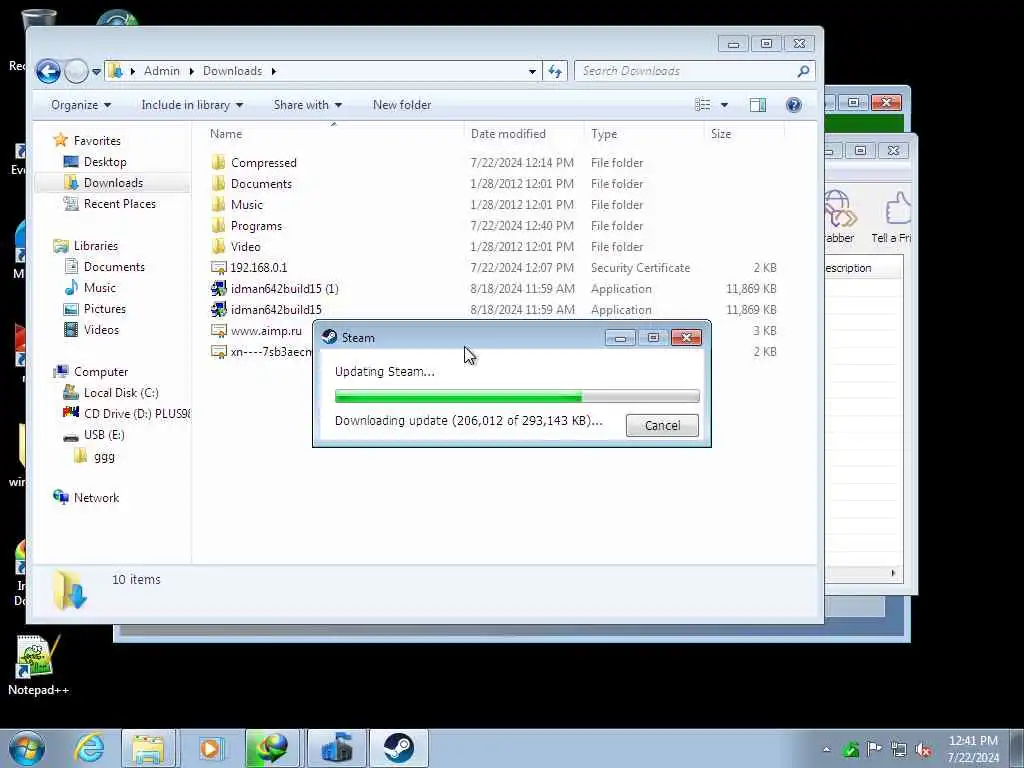The height and width of the screenshot is (768, 1024).
Task: Click the refresh button next to the address bar
Action: [x=554, y=71]
